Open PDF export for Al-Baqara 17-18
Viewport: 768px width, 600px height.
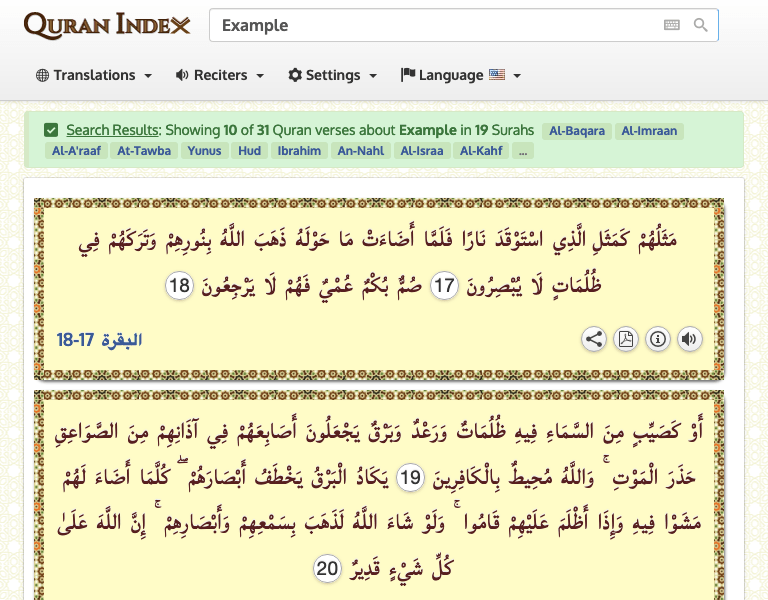tap(626, 339)
